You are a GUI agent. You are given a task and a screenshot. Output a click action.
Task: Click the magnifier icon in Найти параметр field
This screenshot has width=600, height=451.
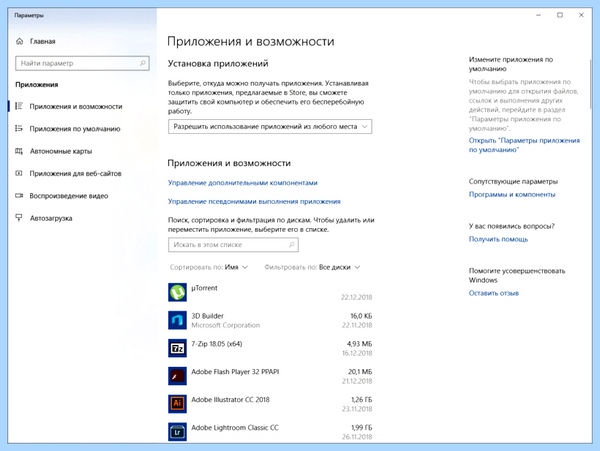(x=142, y=63)
